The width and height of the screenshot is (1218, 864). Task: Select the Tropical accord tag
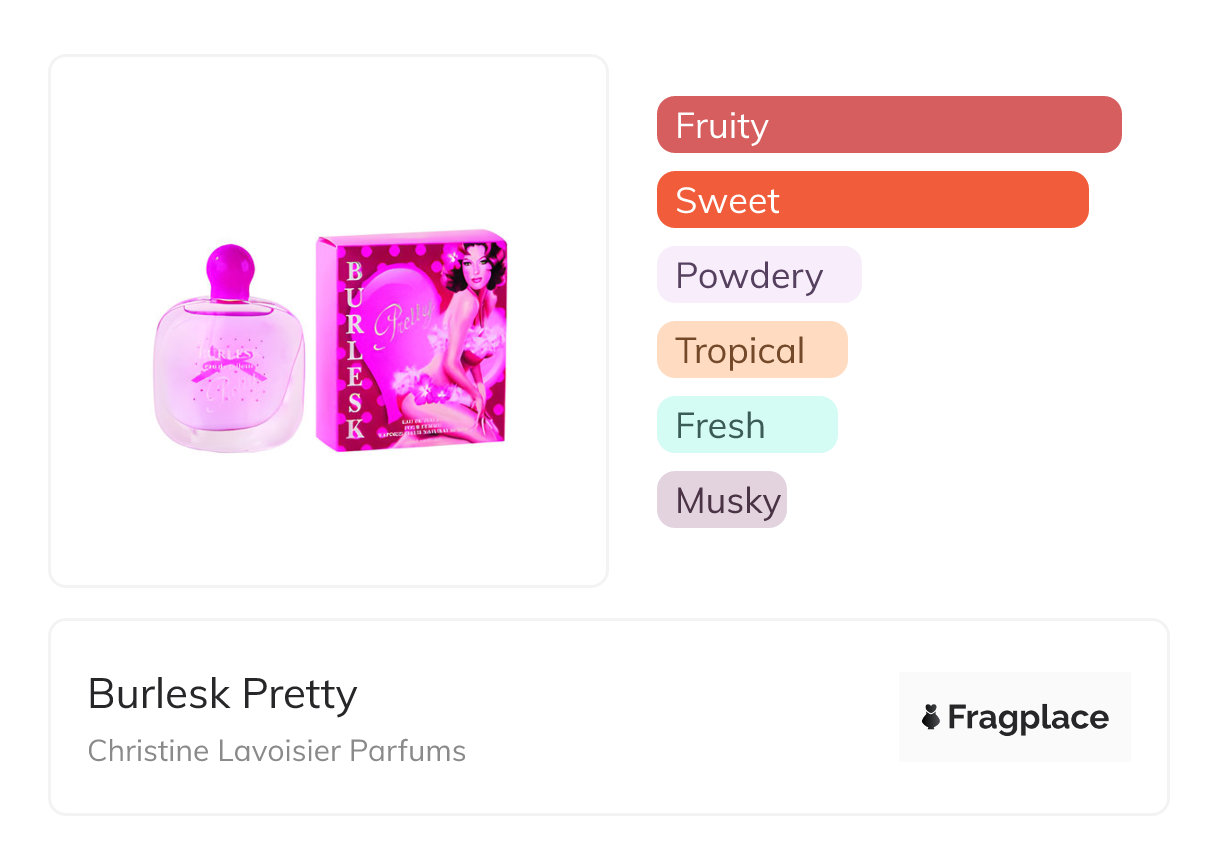751,350
